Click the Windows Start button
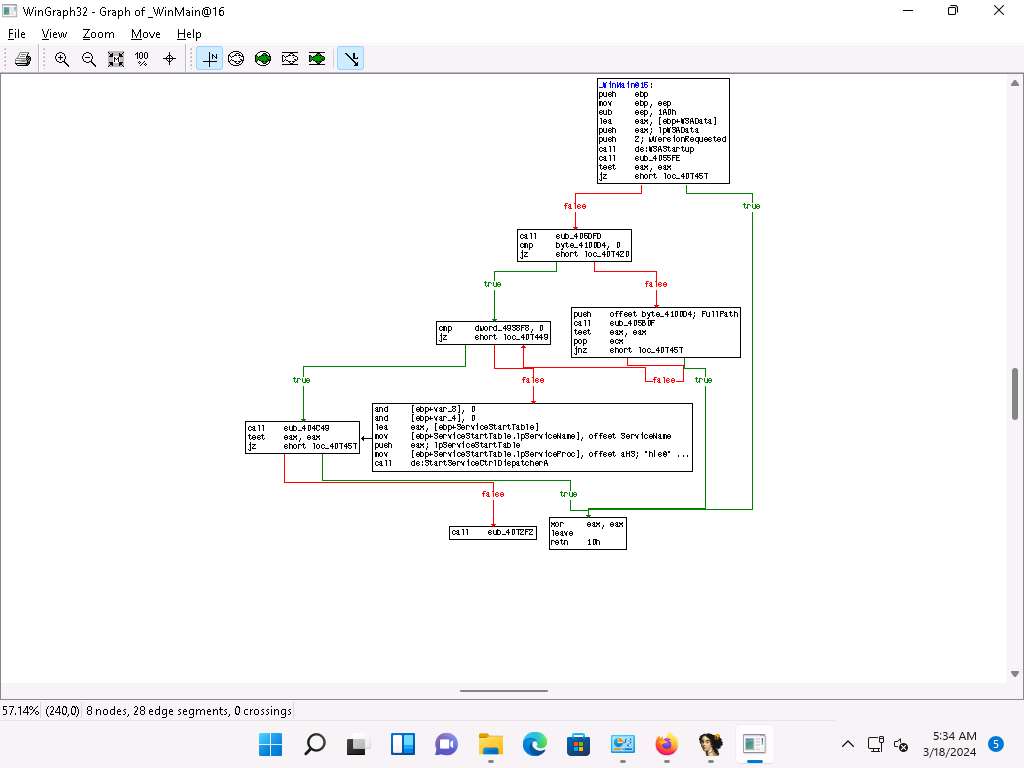This screenshot has height=768, width=1024. click(270, 744)
